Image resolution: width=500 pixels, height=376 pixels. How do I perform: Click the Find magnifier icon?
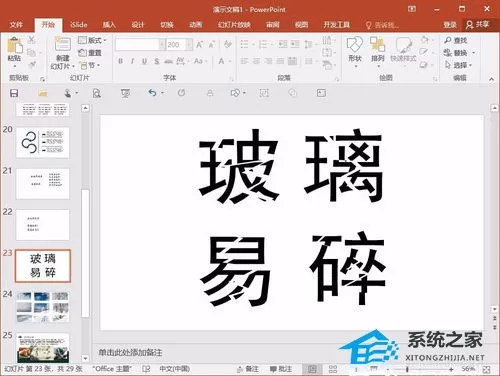click(x=448, y=40)
